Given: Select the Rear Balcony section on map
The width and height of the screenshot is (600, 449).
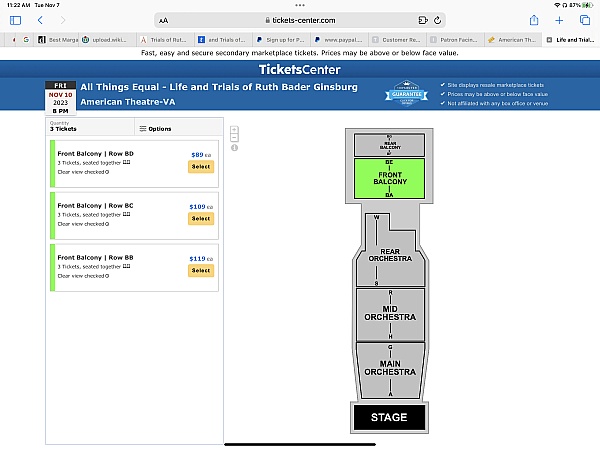Looking at the screenshot, I should [389, 145].
